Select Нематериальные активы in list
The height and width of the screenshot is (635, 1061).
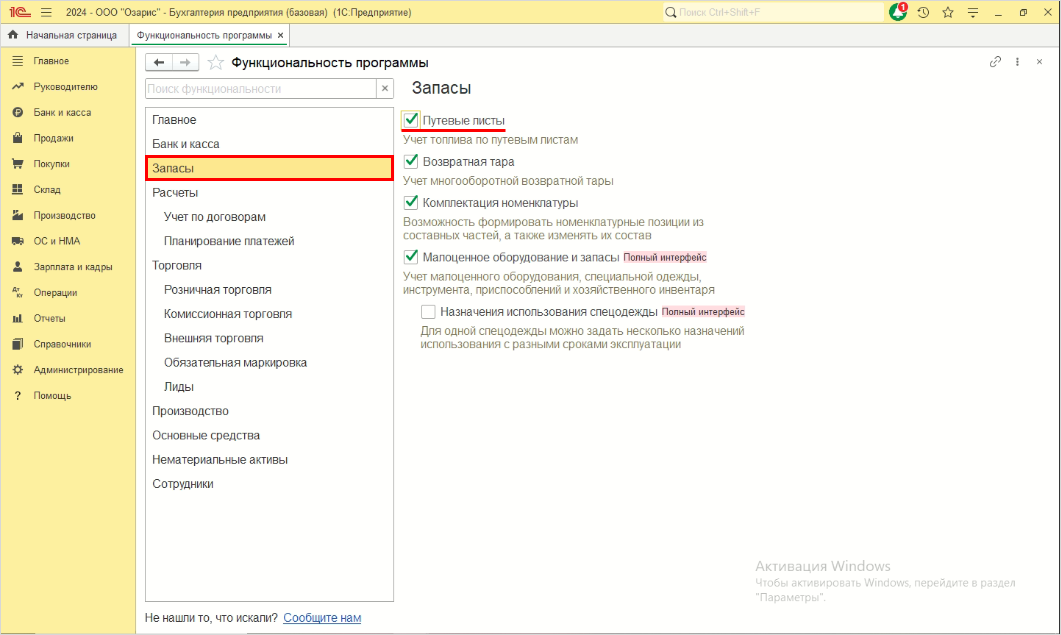pos(269,460)
